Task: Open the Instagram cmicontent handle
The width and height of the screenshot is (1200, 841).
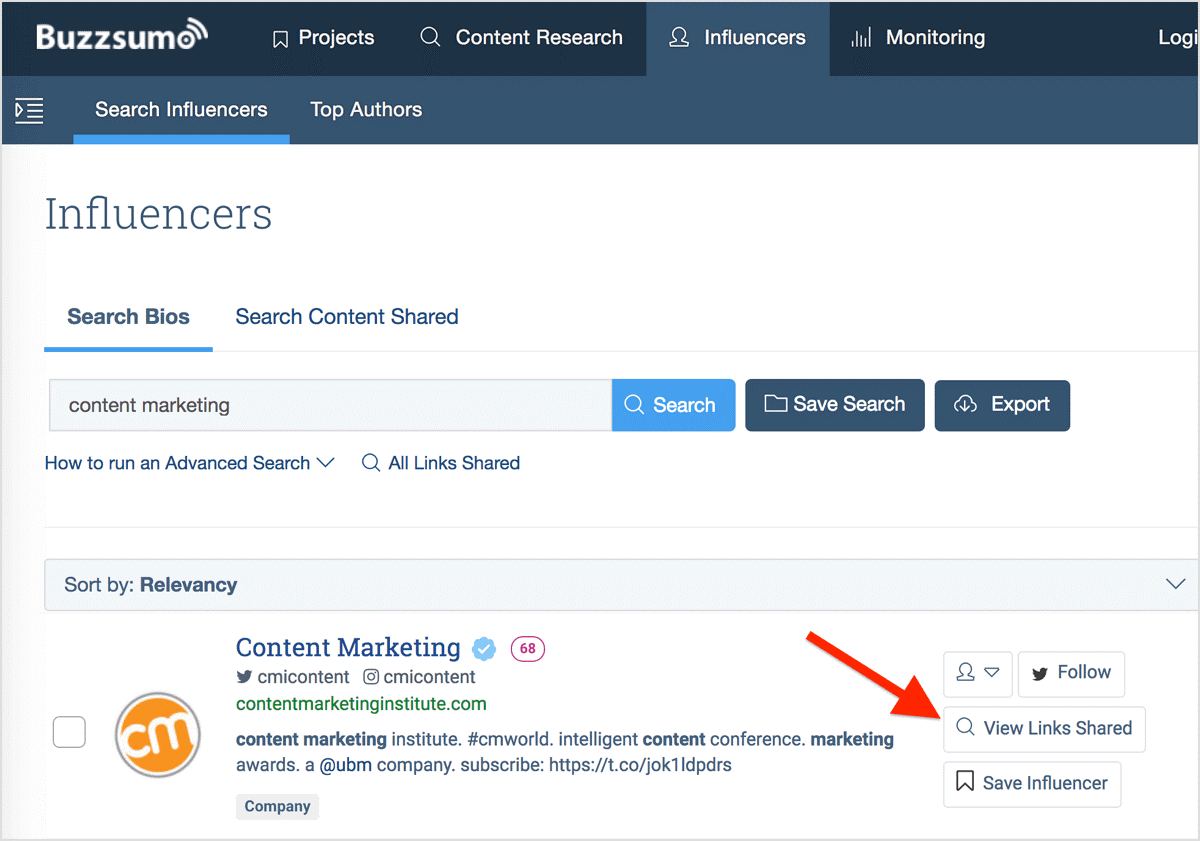Action: [419, 677]
